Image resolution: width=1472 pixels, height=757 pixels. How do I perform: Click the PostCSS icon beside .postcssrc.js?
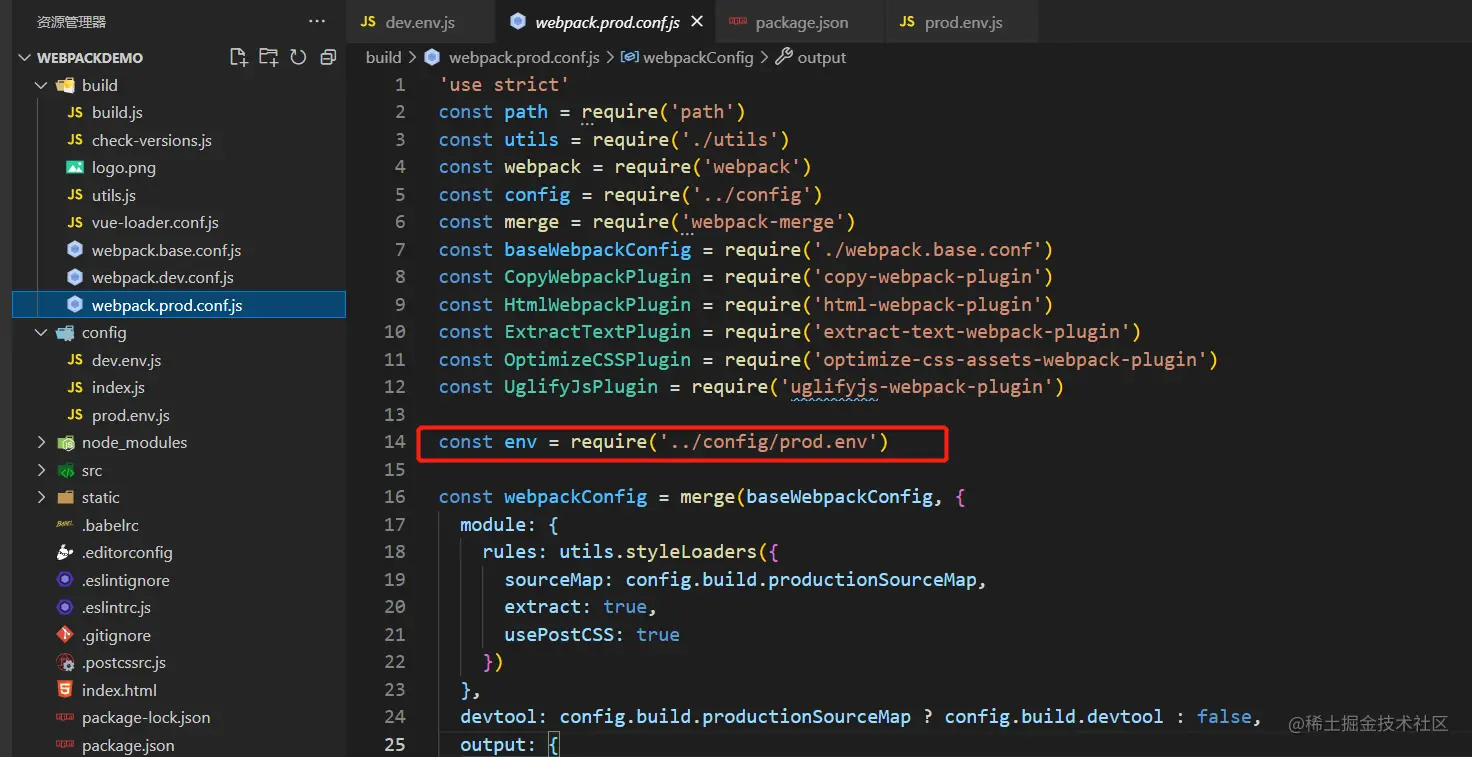point(65,662)
